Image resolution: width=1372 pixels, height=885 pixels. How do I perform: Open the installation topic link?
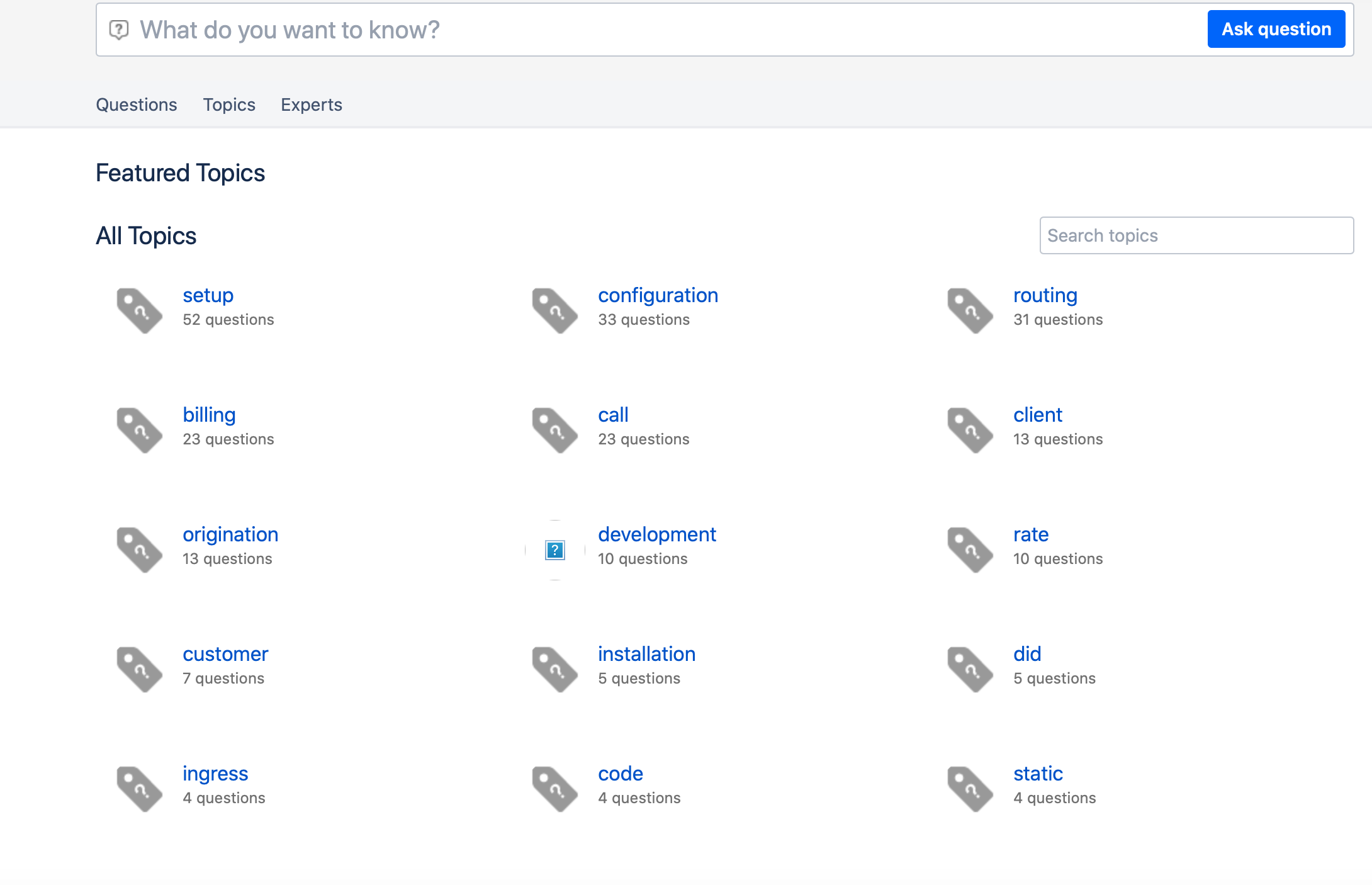pos(646,654)
